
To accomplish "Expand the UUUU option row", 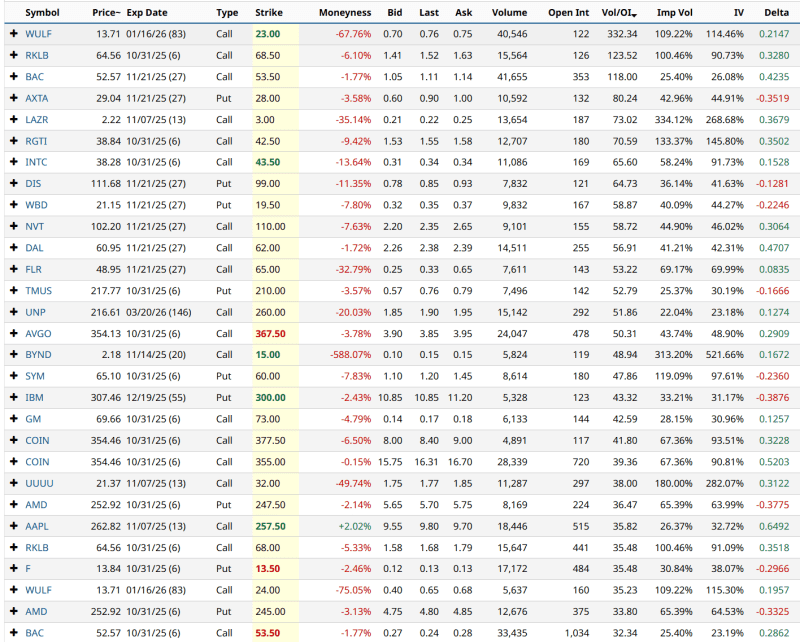I will tap(13, 484).
